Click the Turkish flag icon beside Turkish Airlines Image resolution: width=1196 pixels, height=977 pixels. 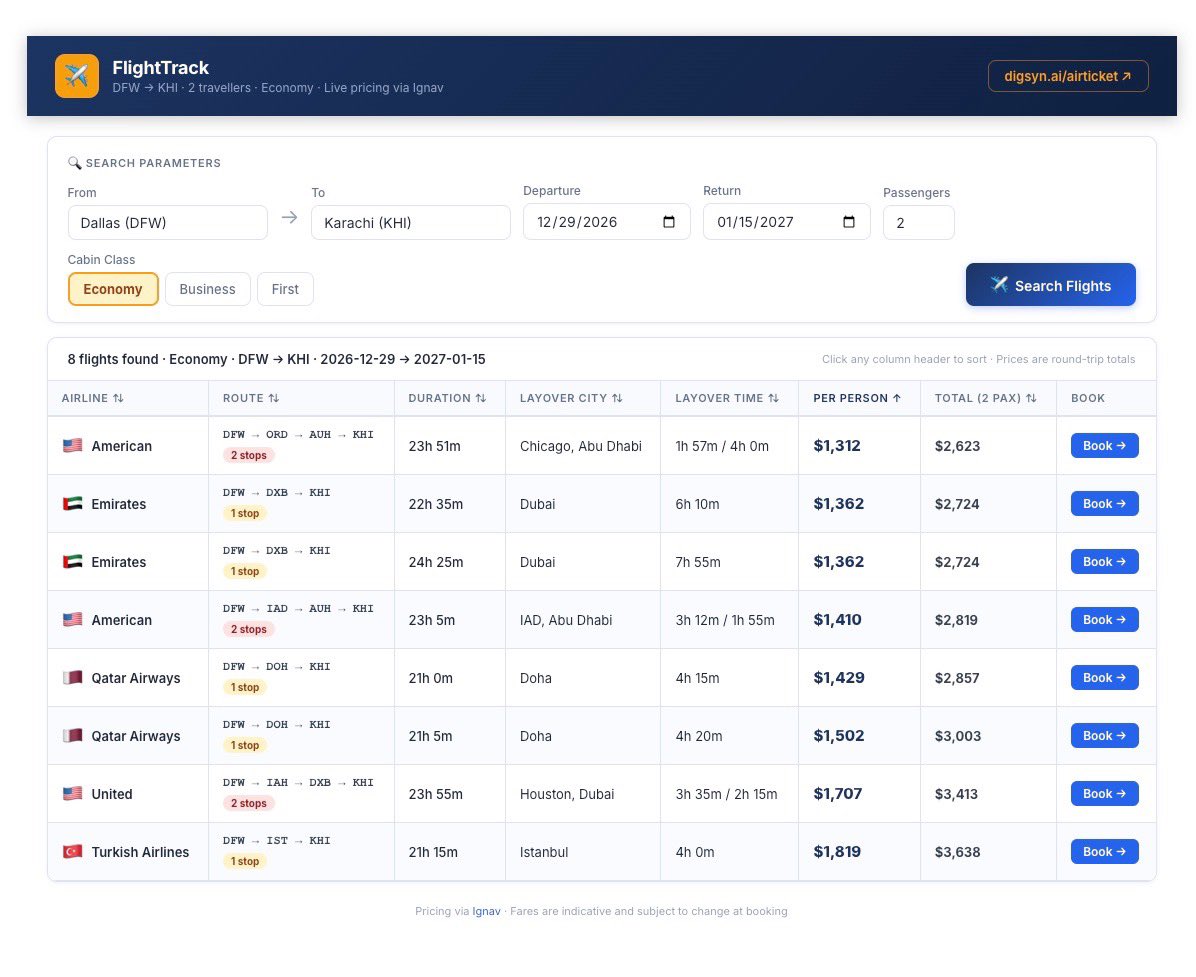click(x=72, y=851)
